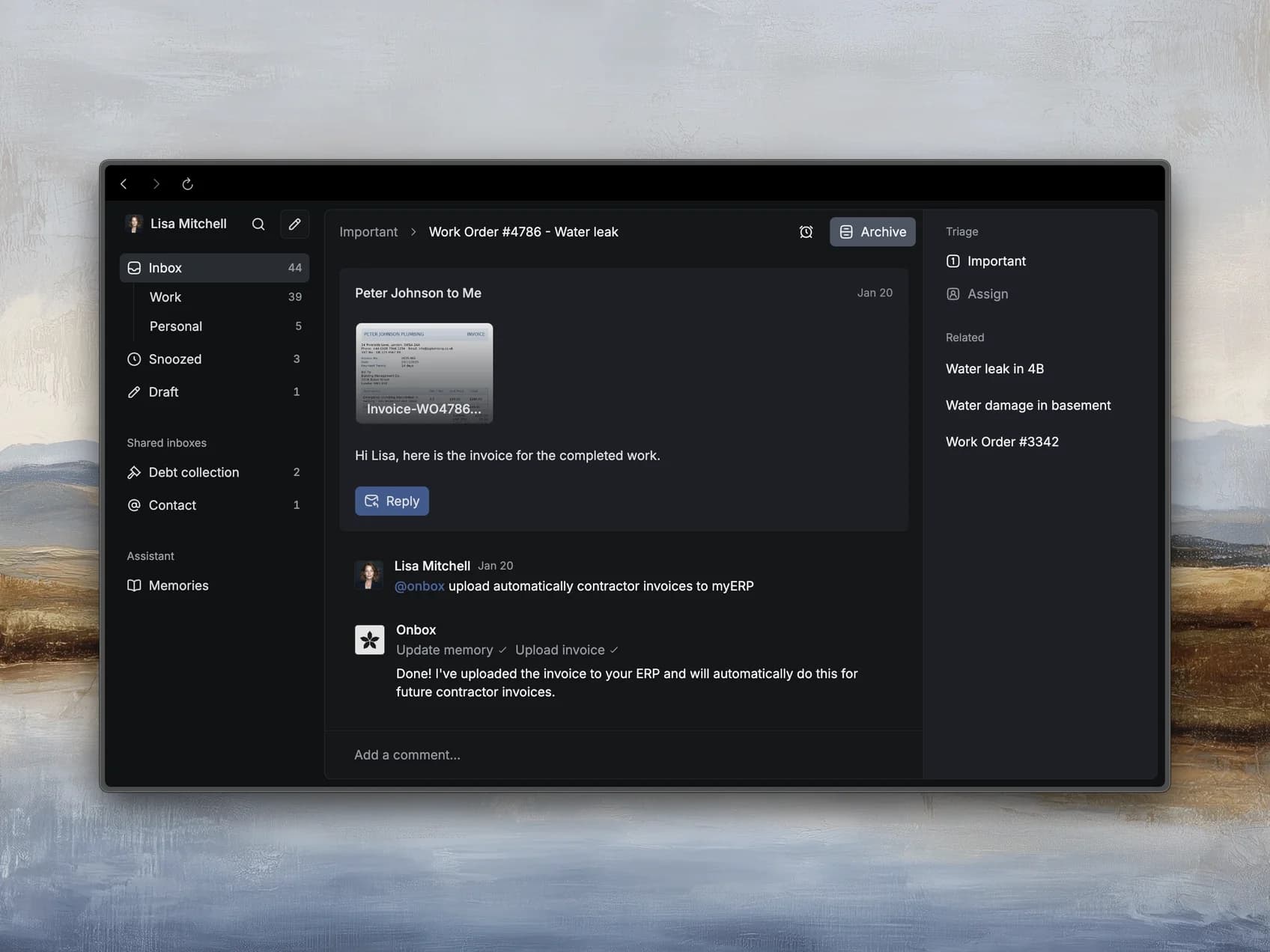Click the Upload invoice checkmark
The image size is (1270, 952).
coord(614,650)
